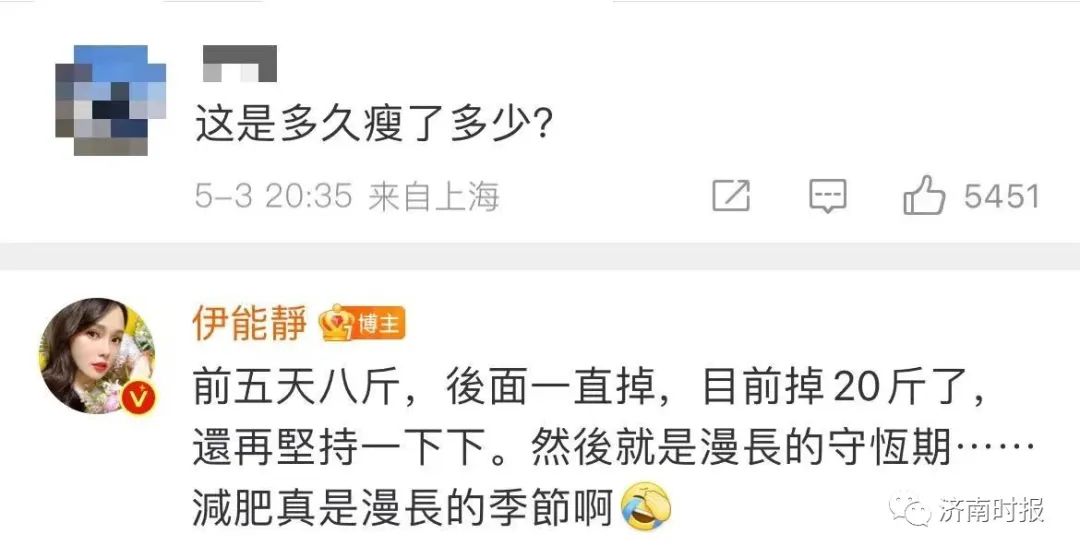
Task: Open the 伊能静 username link
Action: pyautogui.click(x=249, y=323)
